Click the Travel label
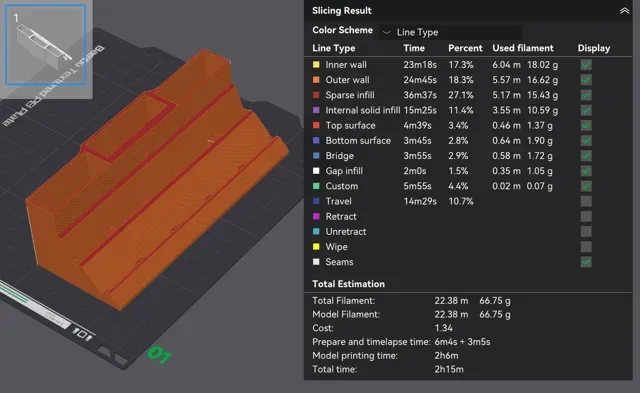This screenshot has height=393, width=640. pos(338,201)
